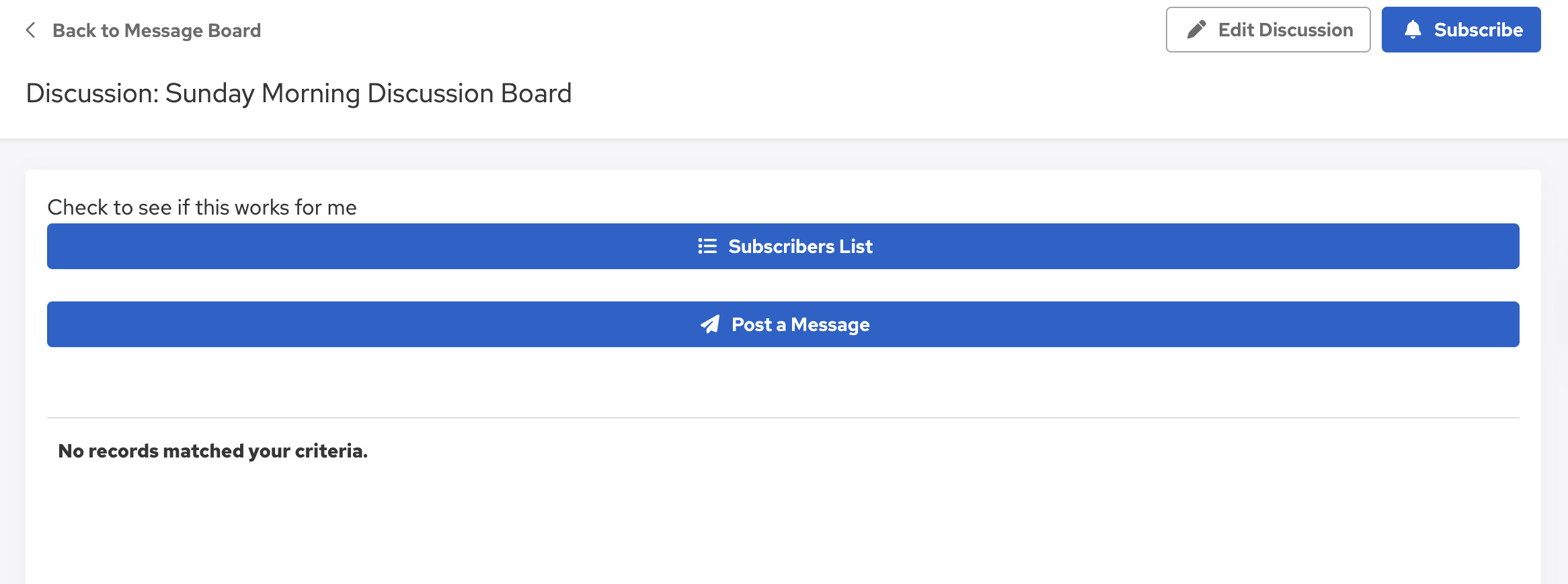This screenshot has width=1568, height=584.
Task: Click the "Sunday Morning Discussion Board" heading
Action: [x=368, y=93]
